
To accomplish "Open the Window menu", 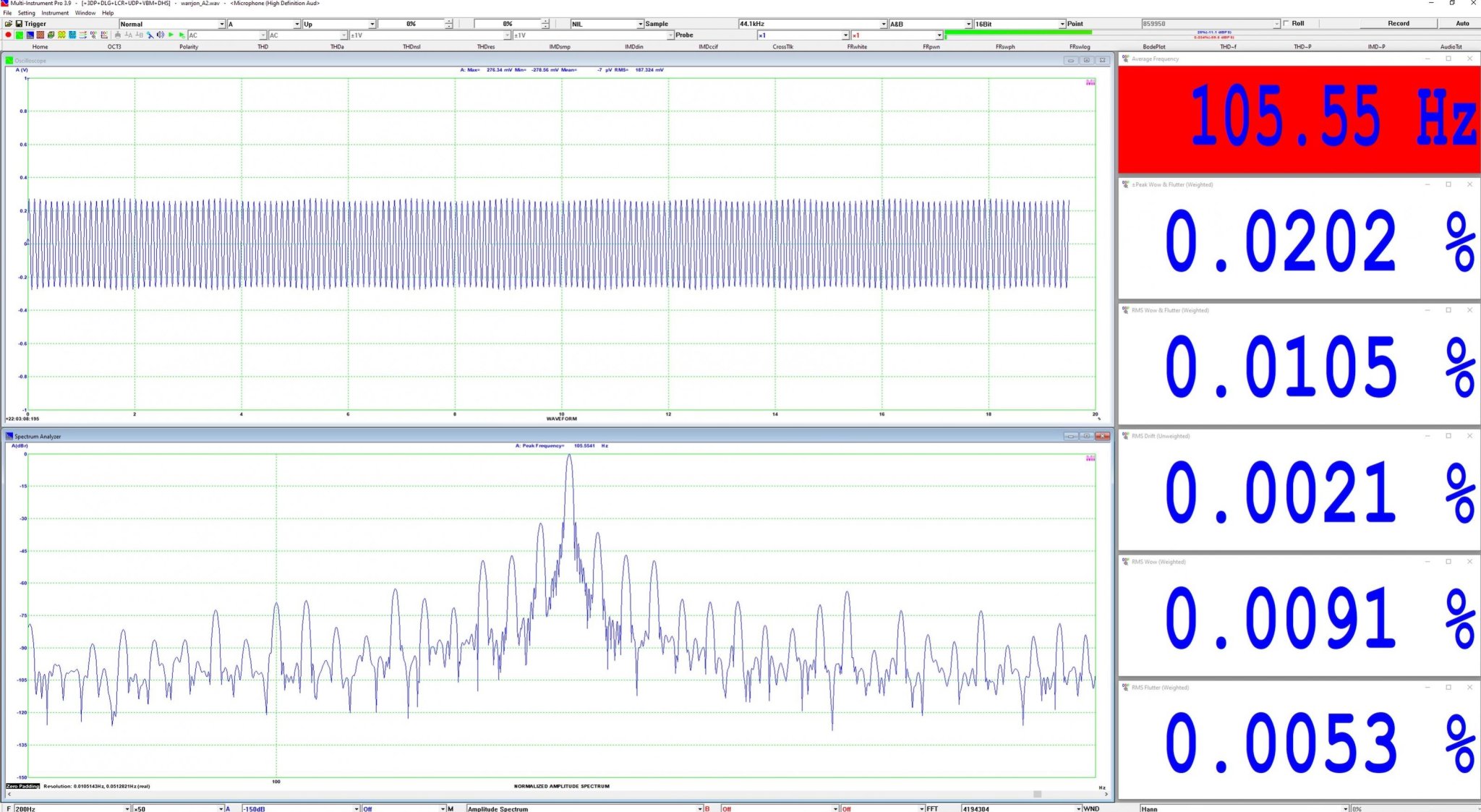I will [x=85, y=13].
